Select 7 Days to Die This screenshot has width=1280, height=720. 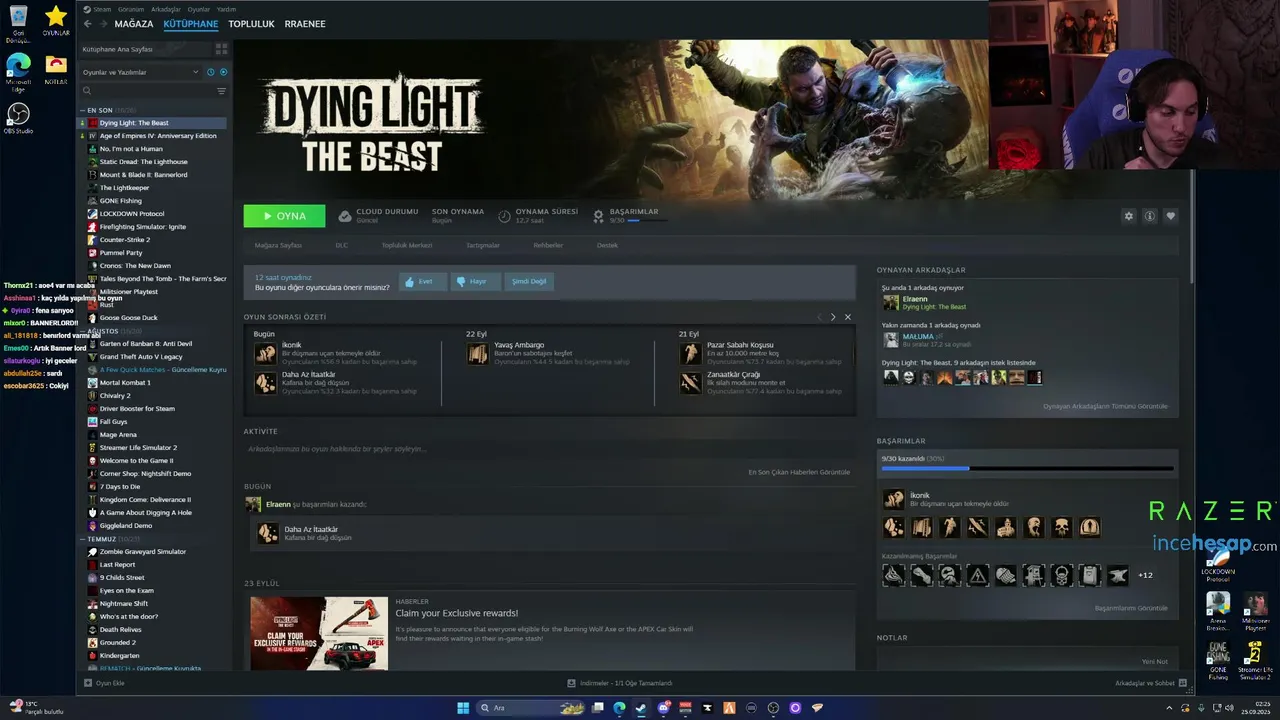[x=120, y=487]
